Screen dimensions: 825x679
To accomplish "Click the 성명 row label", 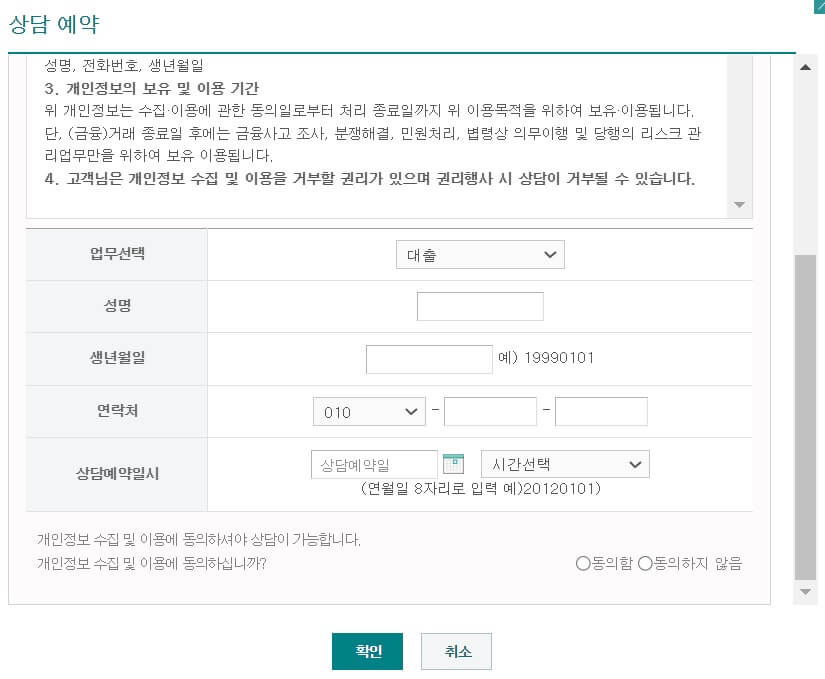I will [117, 305].
